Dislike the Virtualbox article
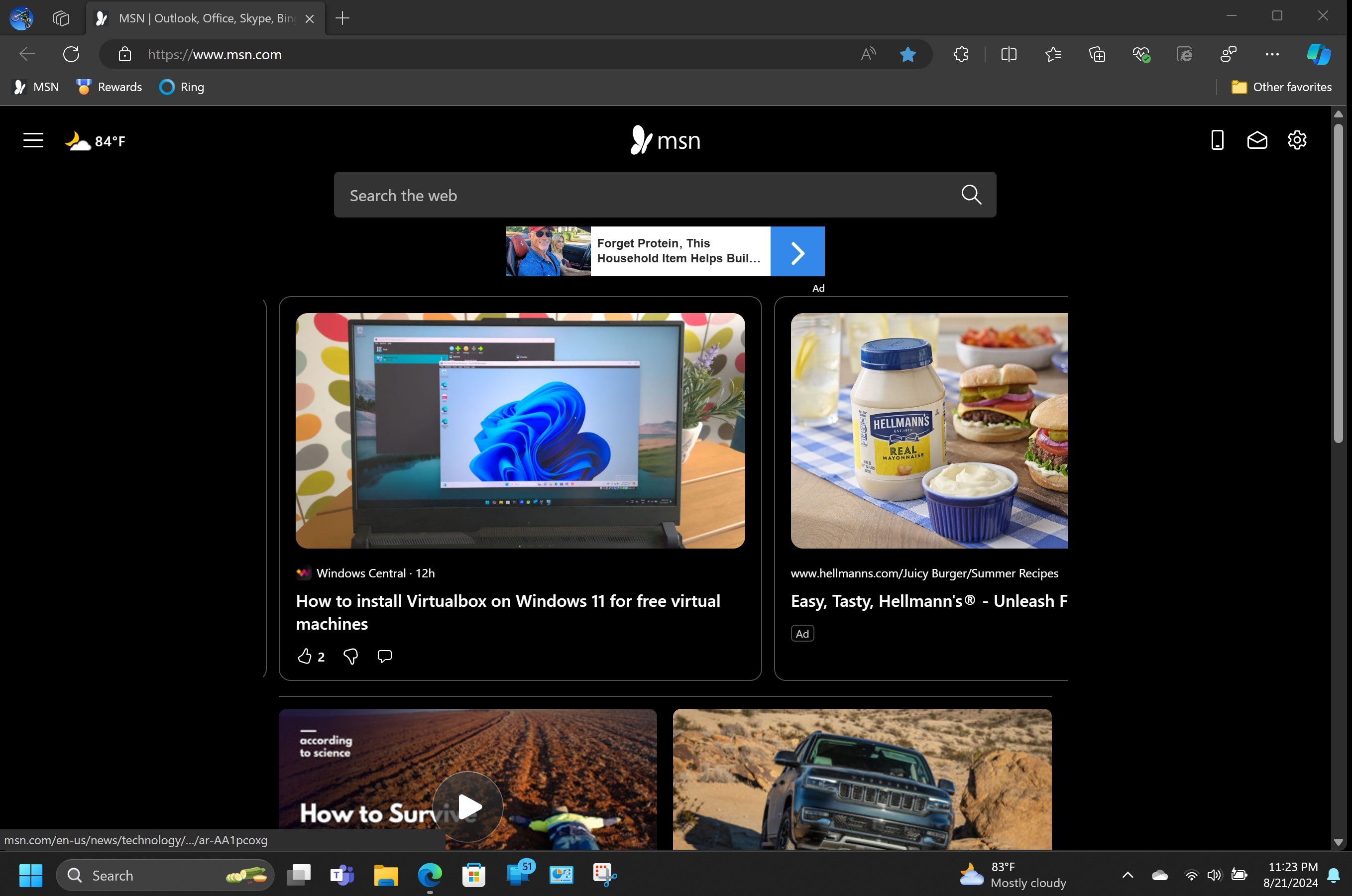 [x=350, y=656]
